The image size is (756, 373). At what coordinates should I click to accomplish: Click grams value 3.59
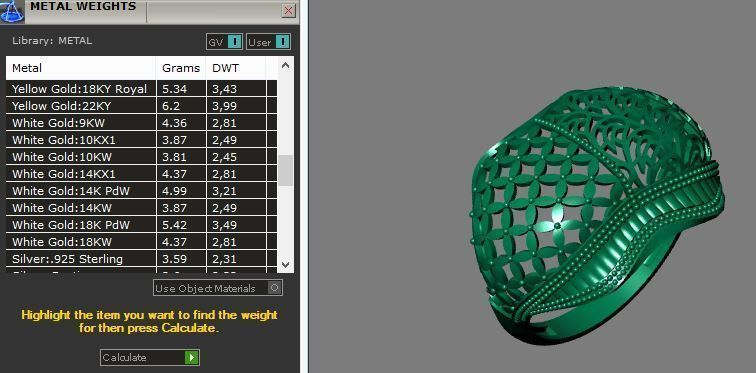pos(175,259)
